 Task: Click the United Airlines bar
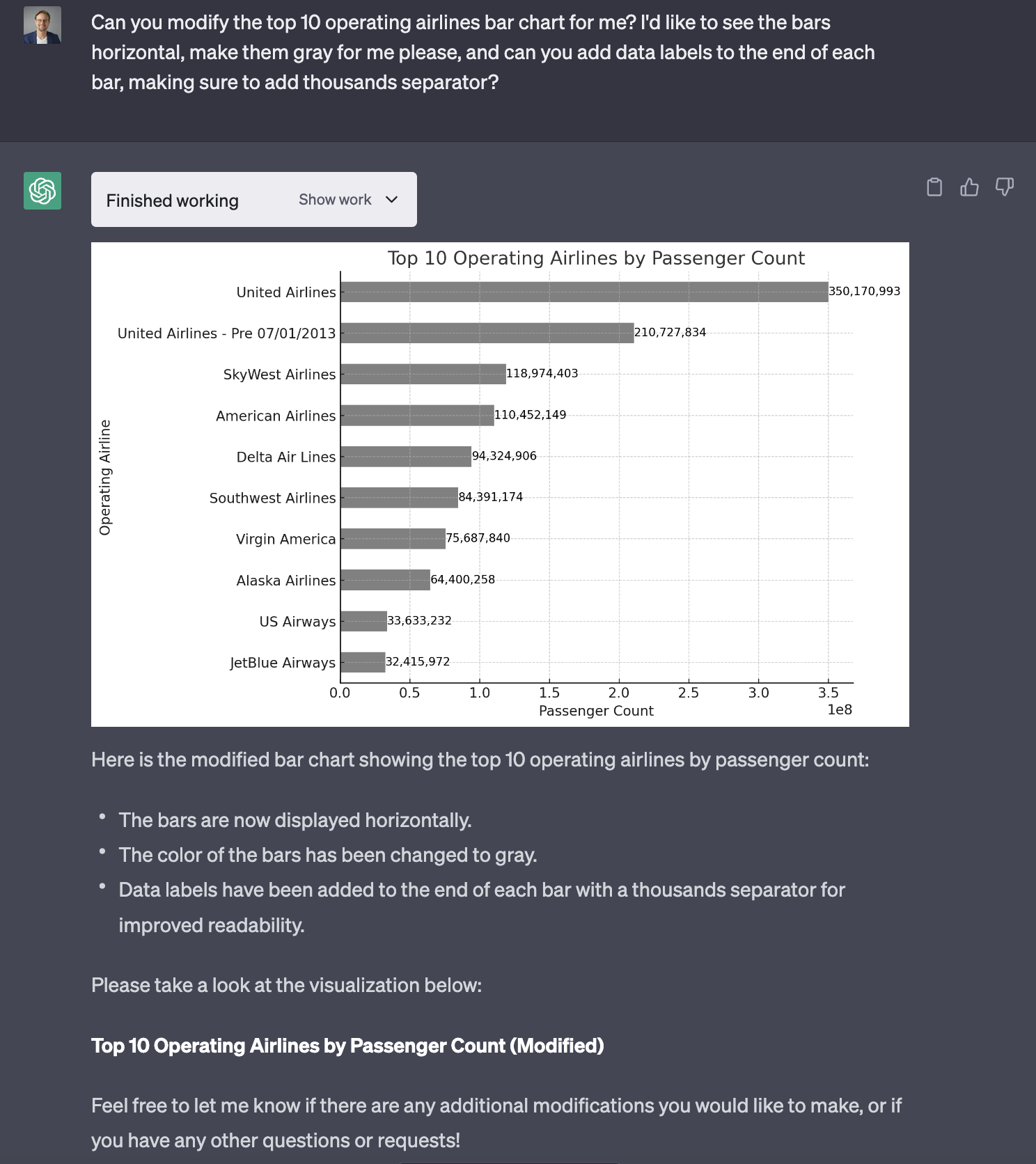(585, 291)
